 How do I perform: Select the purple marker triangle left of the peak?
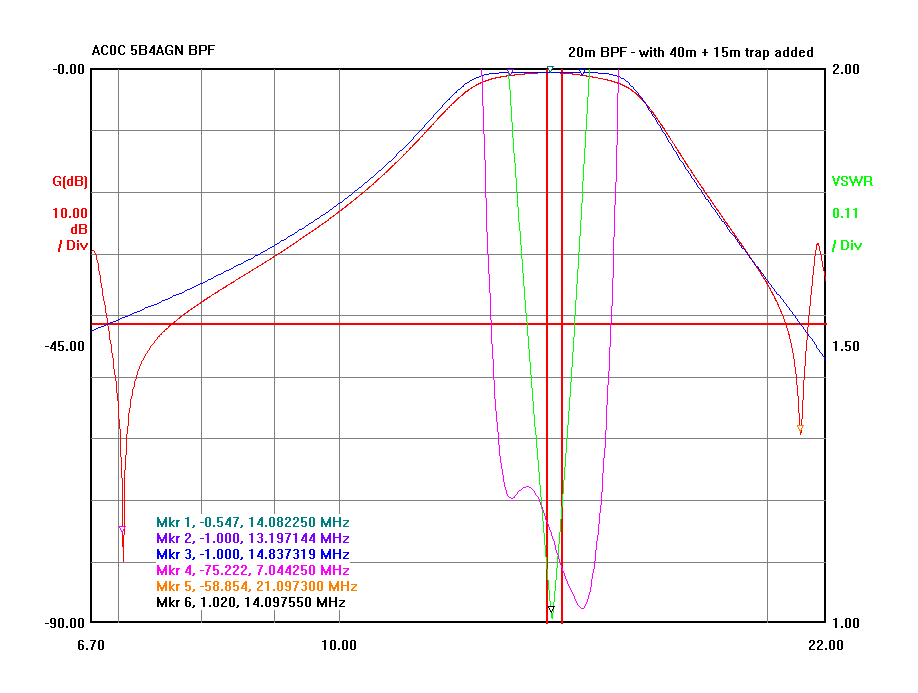(511, 73)
